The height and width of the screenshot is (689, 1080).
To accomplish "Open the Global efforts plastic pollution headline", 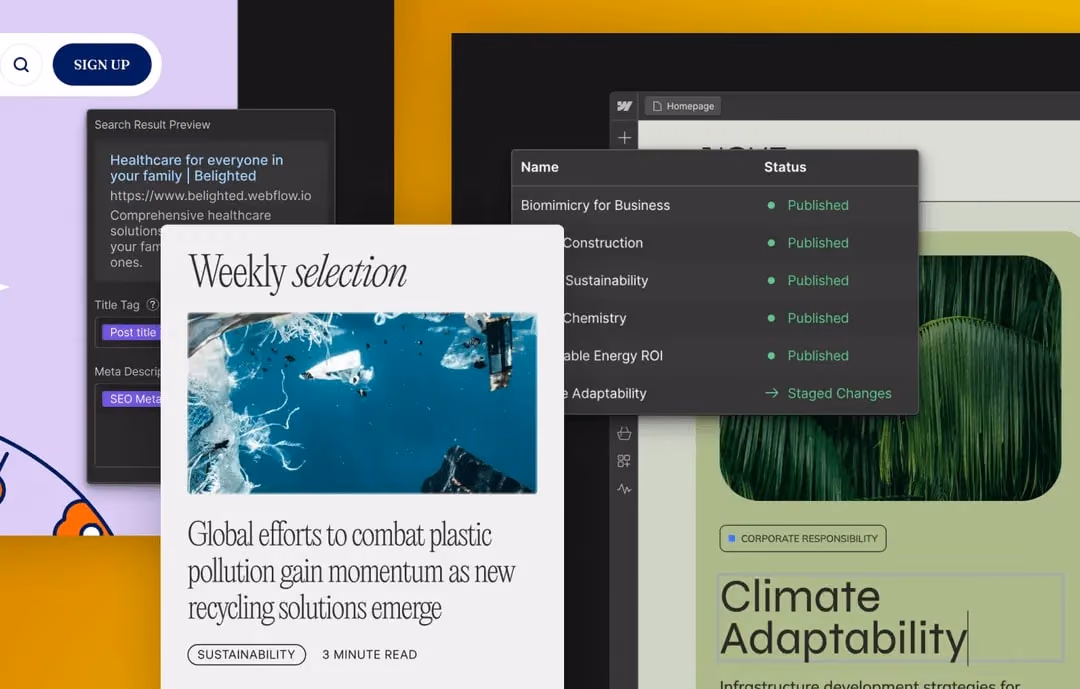I will (x=351, y=571).
